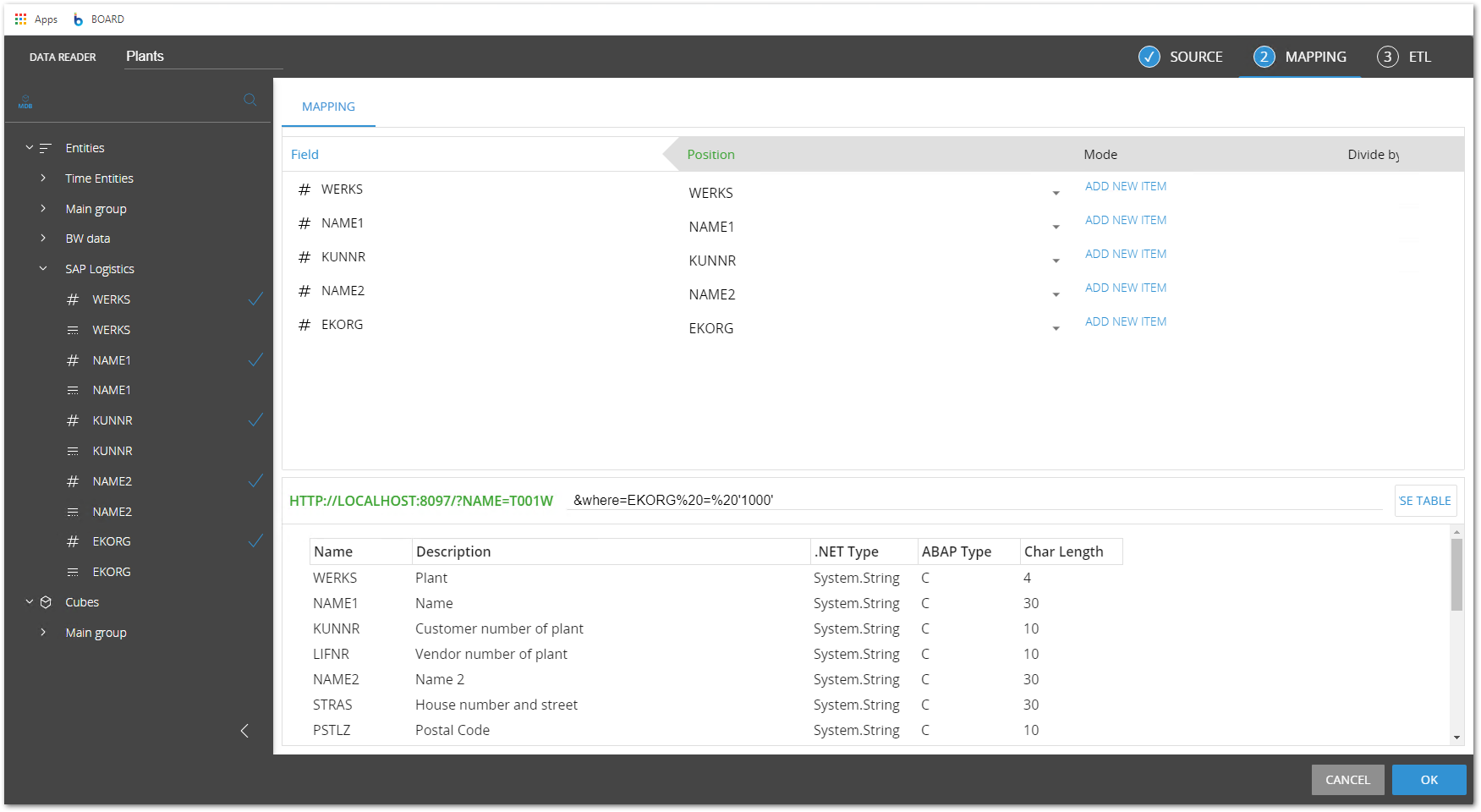Image resolution: width=1481 pixels, height=812 pixels.
Task: Click ADD NEW ITEM for NAME2
Action: (1126, 288)
